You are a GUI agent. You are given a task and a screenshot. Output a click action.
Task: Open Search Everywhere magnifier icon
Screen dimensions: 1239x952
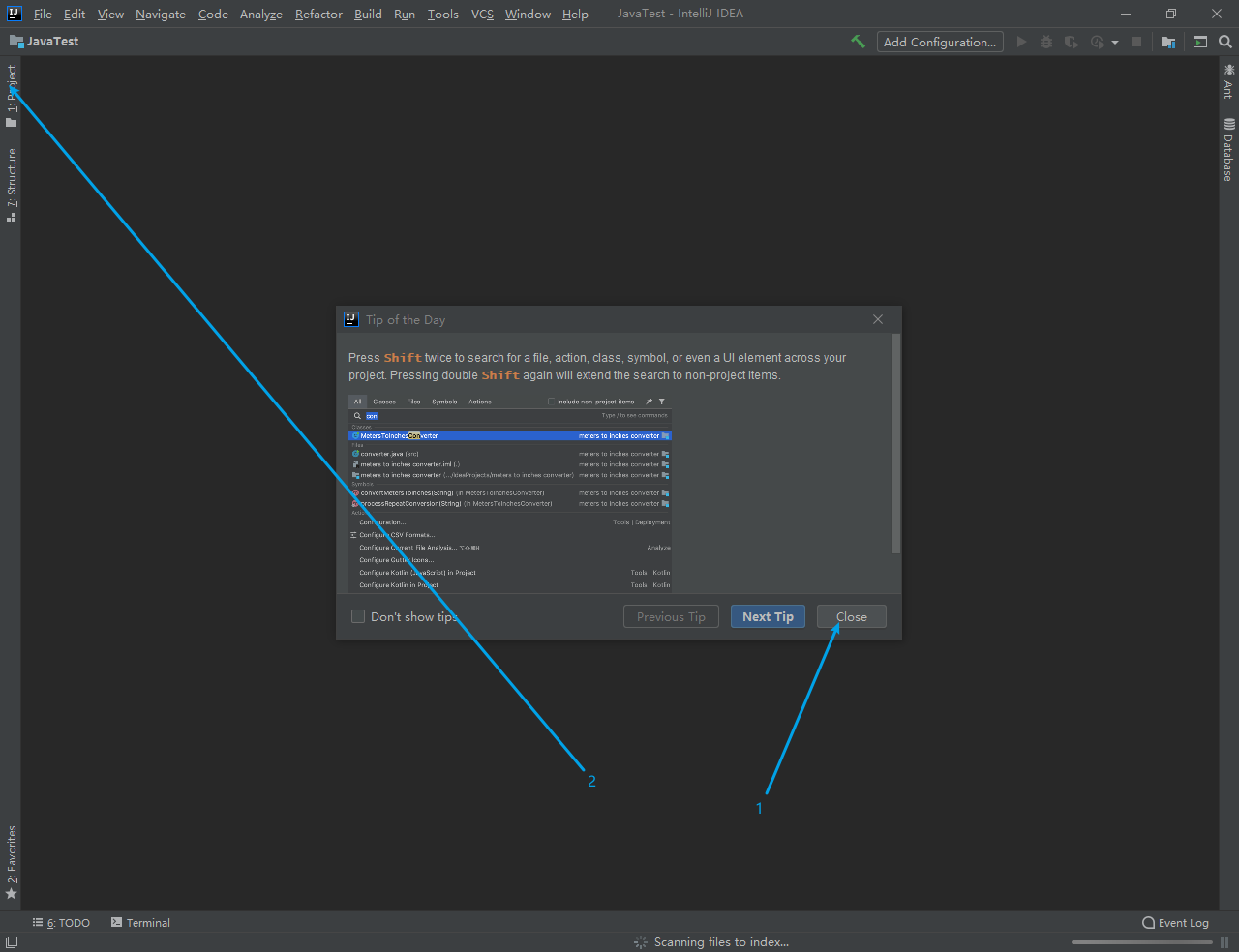point(1225,42)
